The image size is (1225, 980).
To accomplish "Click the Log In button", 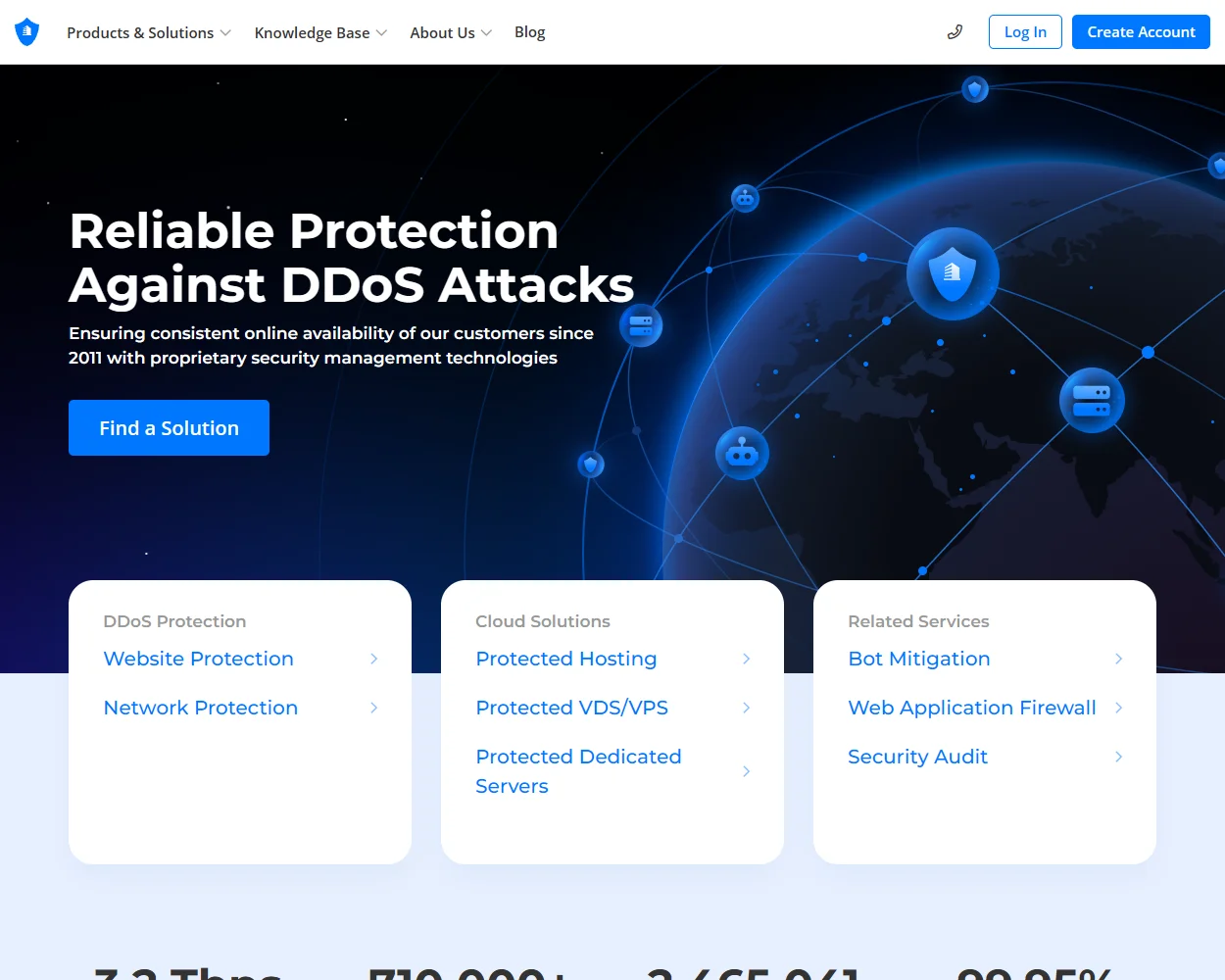I will (x=1024, y=31).
